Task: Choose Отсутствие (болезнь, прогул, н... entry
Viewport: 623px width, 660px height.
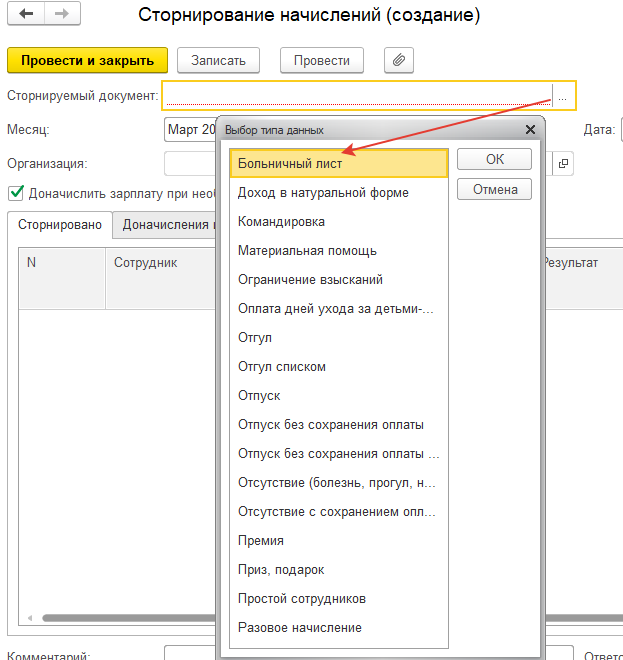Action: click(x=339, y=483)
